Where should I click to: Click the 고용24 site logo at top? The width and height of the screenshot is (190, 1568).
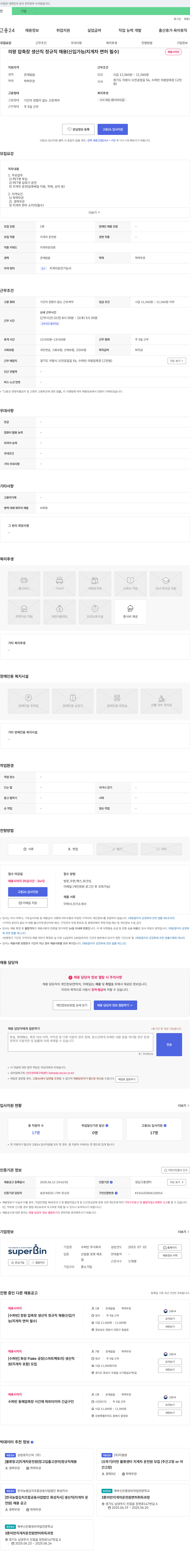pyautogui.click(x=7, y=30)
